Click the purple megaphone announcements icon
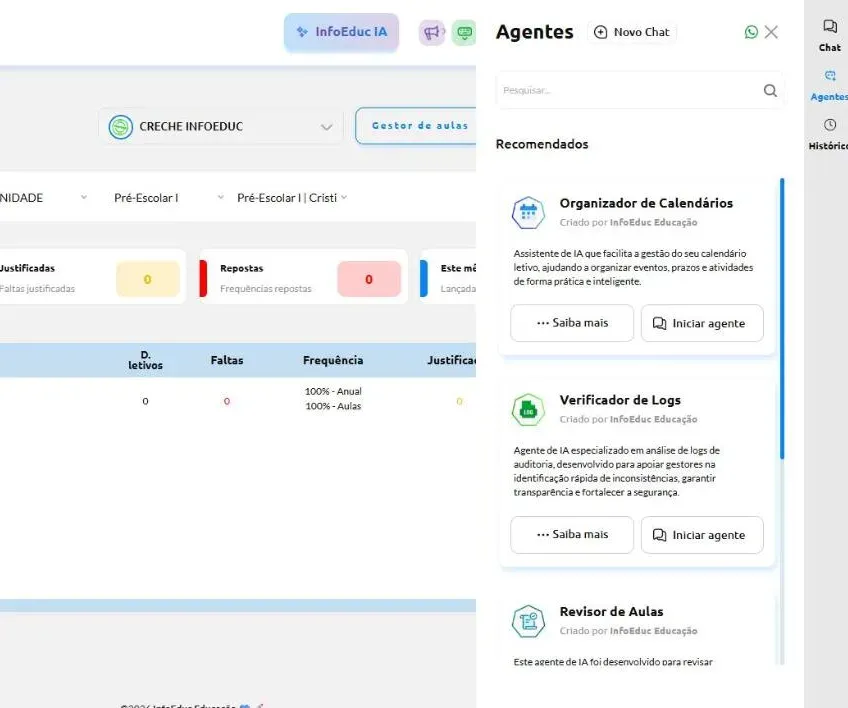 click(432, 33)
